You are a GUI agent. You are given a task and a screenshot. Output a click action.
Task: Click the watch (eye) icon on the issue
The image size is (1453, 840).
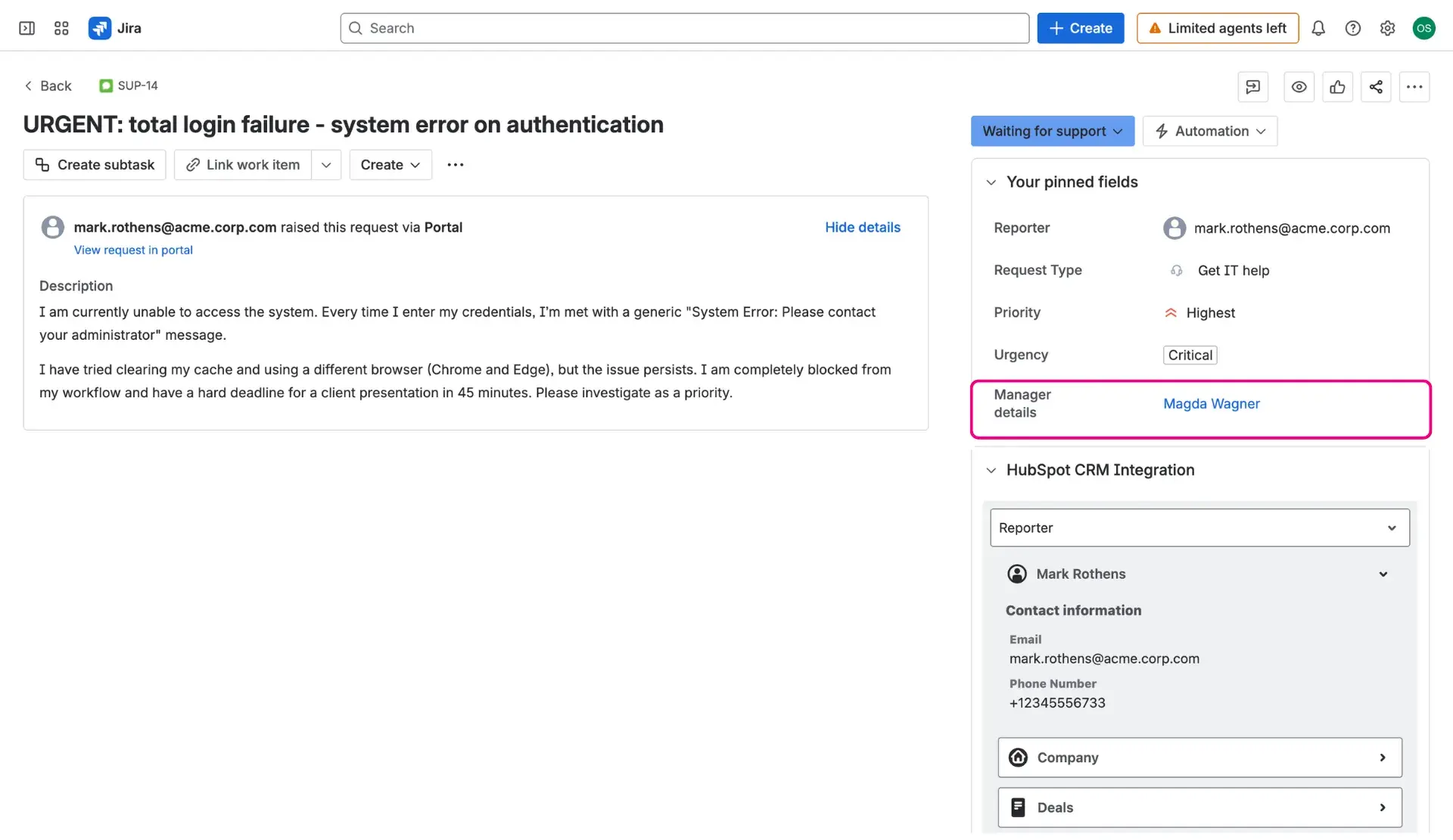(x=1299, y=87)
